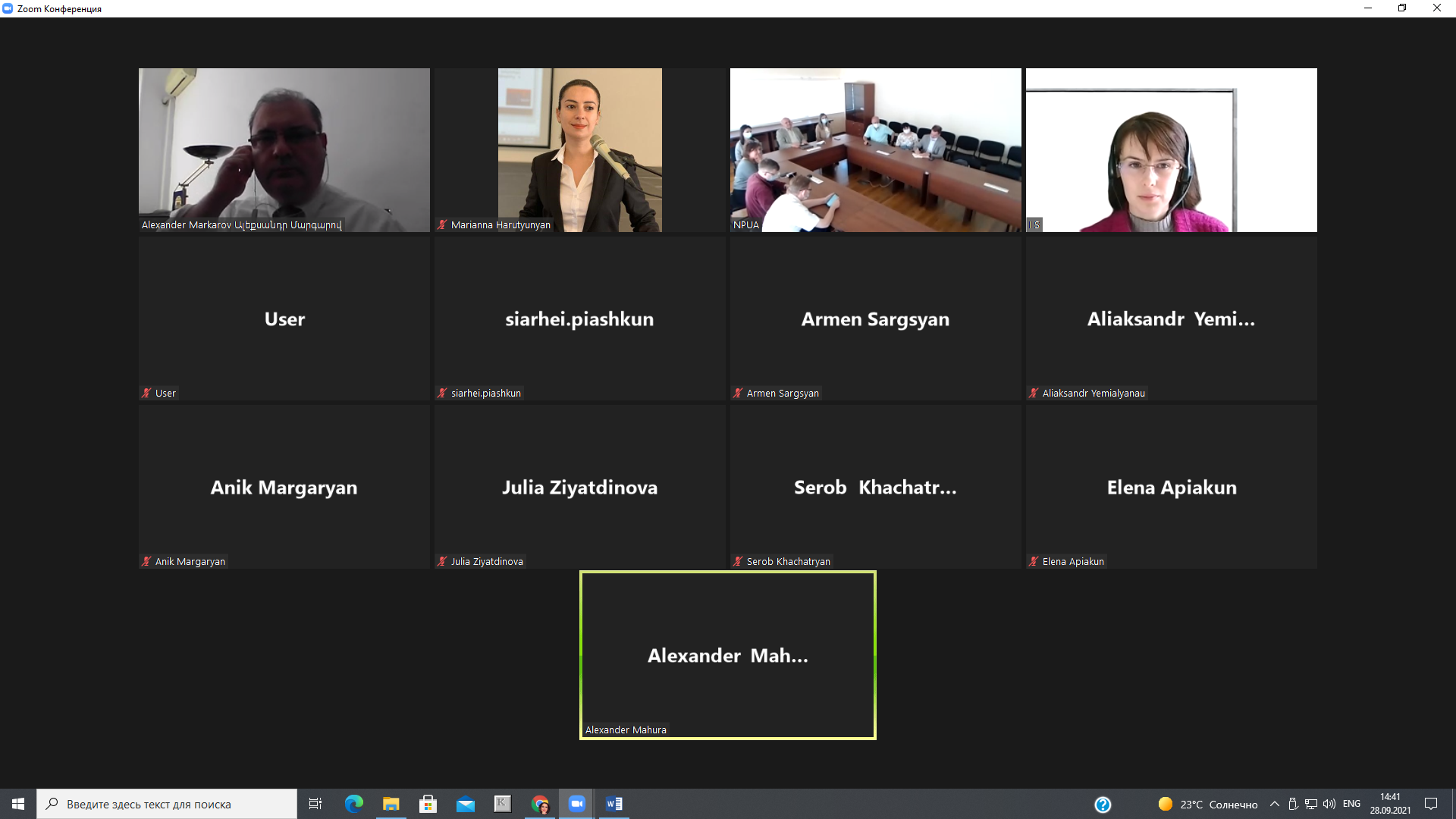Select Marianna Harutyunyan's video tile
The image size is (1456, 819).
point(579,149)
